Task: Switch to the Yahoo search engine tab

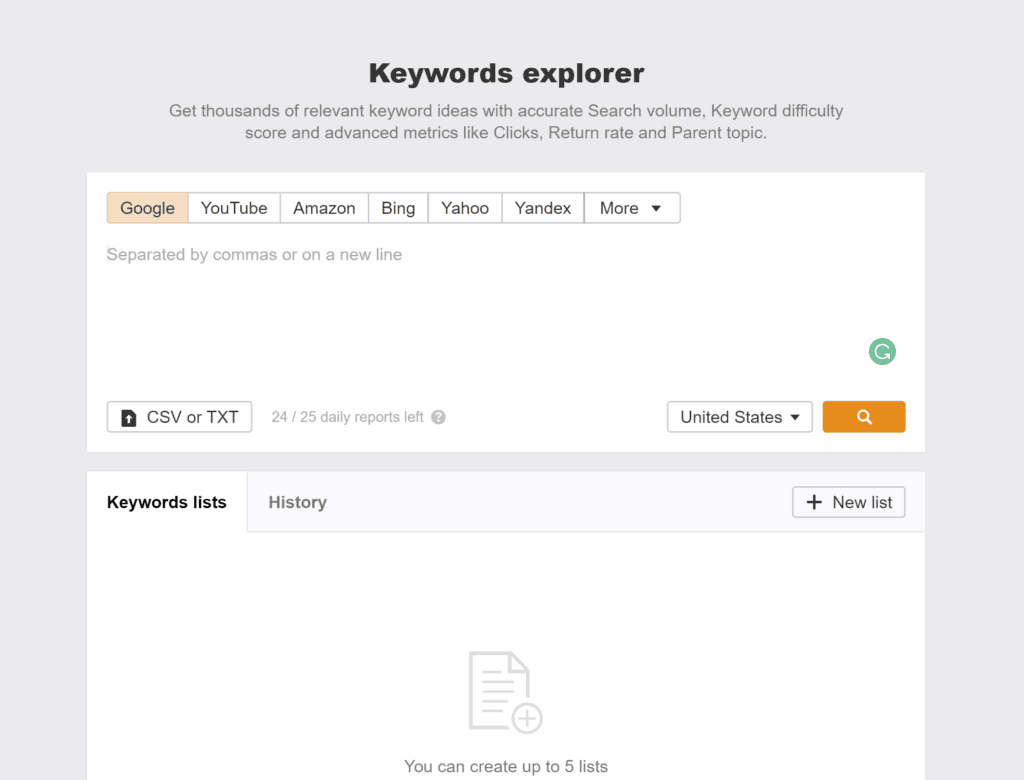Action: pos(464,208)
